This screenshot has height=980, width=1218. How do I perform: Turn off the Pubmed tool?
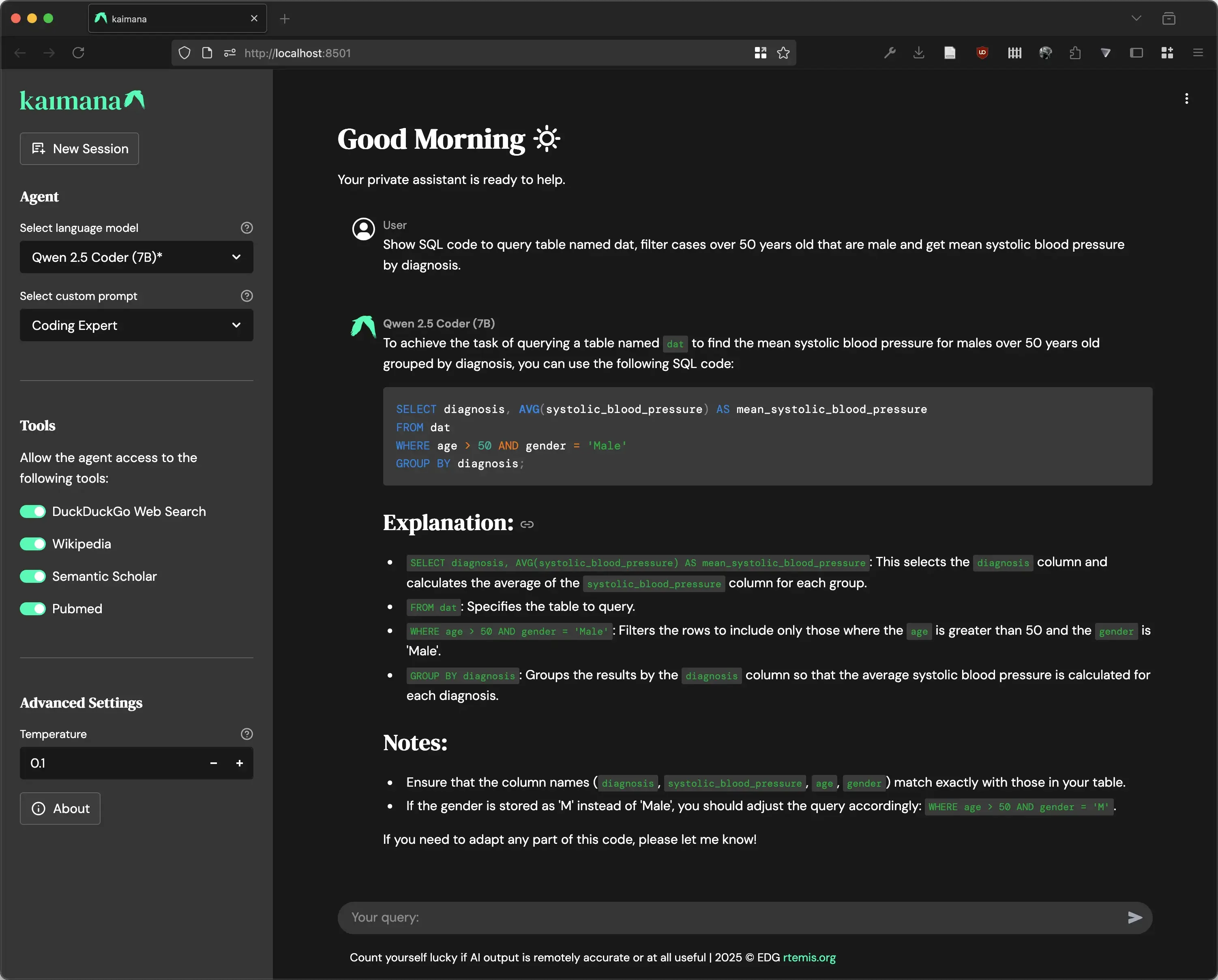point(33,608)
